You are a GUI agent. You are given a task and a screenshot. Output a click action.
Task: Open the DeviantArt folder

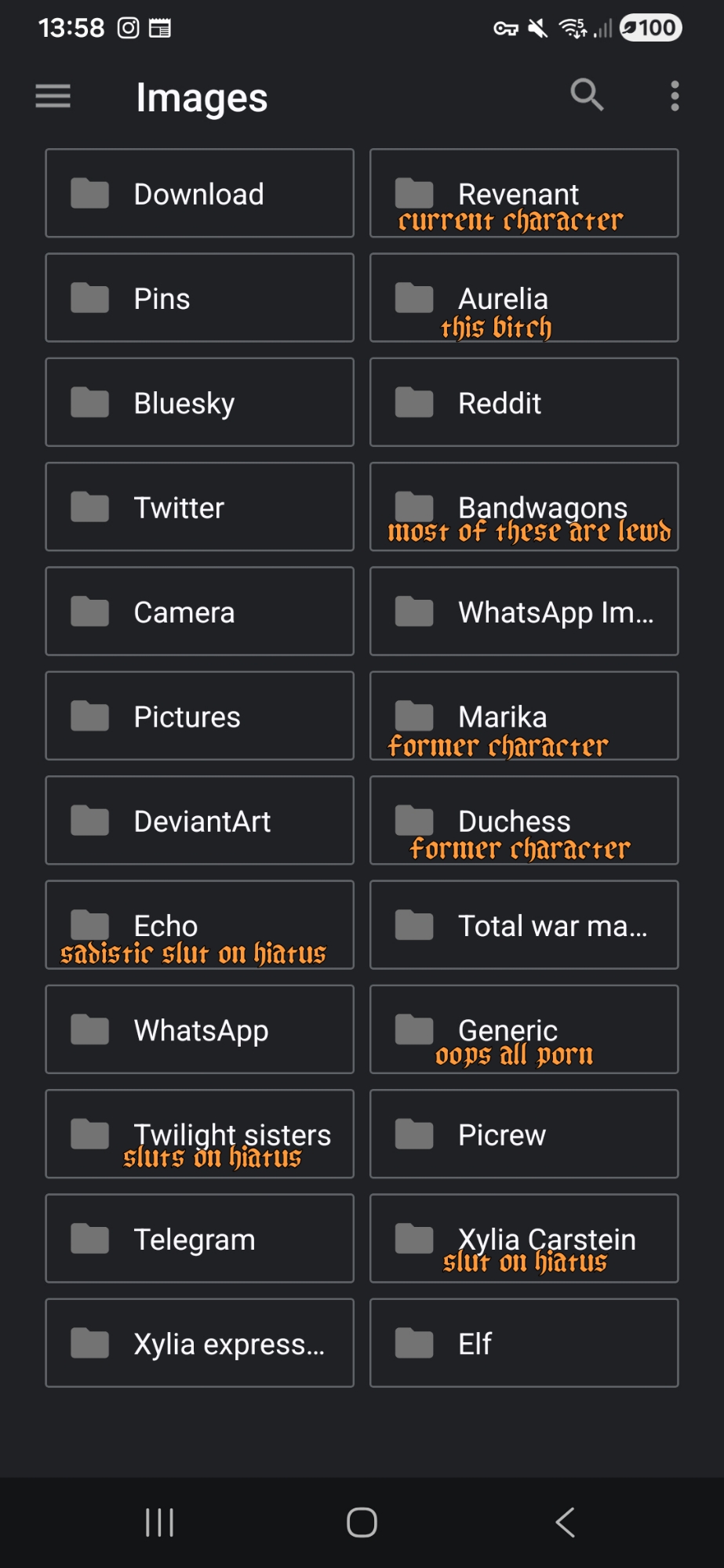click(199, 821)
